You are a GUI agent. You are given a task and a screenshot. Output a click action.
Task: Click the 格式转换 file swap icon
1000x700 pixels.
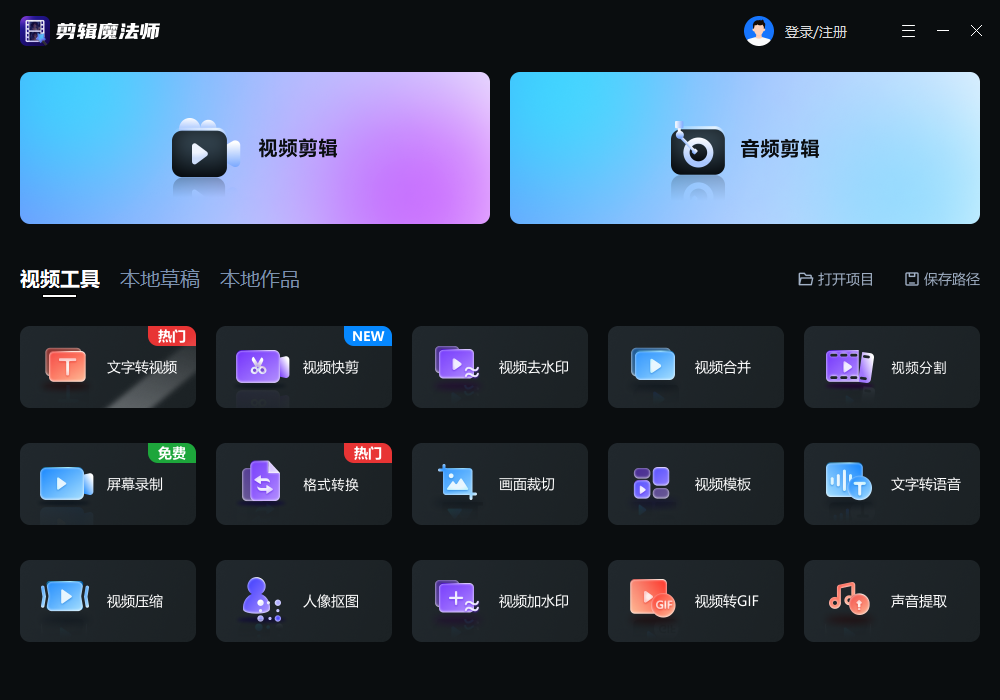(x=261, y=481)
